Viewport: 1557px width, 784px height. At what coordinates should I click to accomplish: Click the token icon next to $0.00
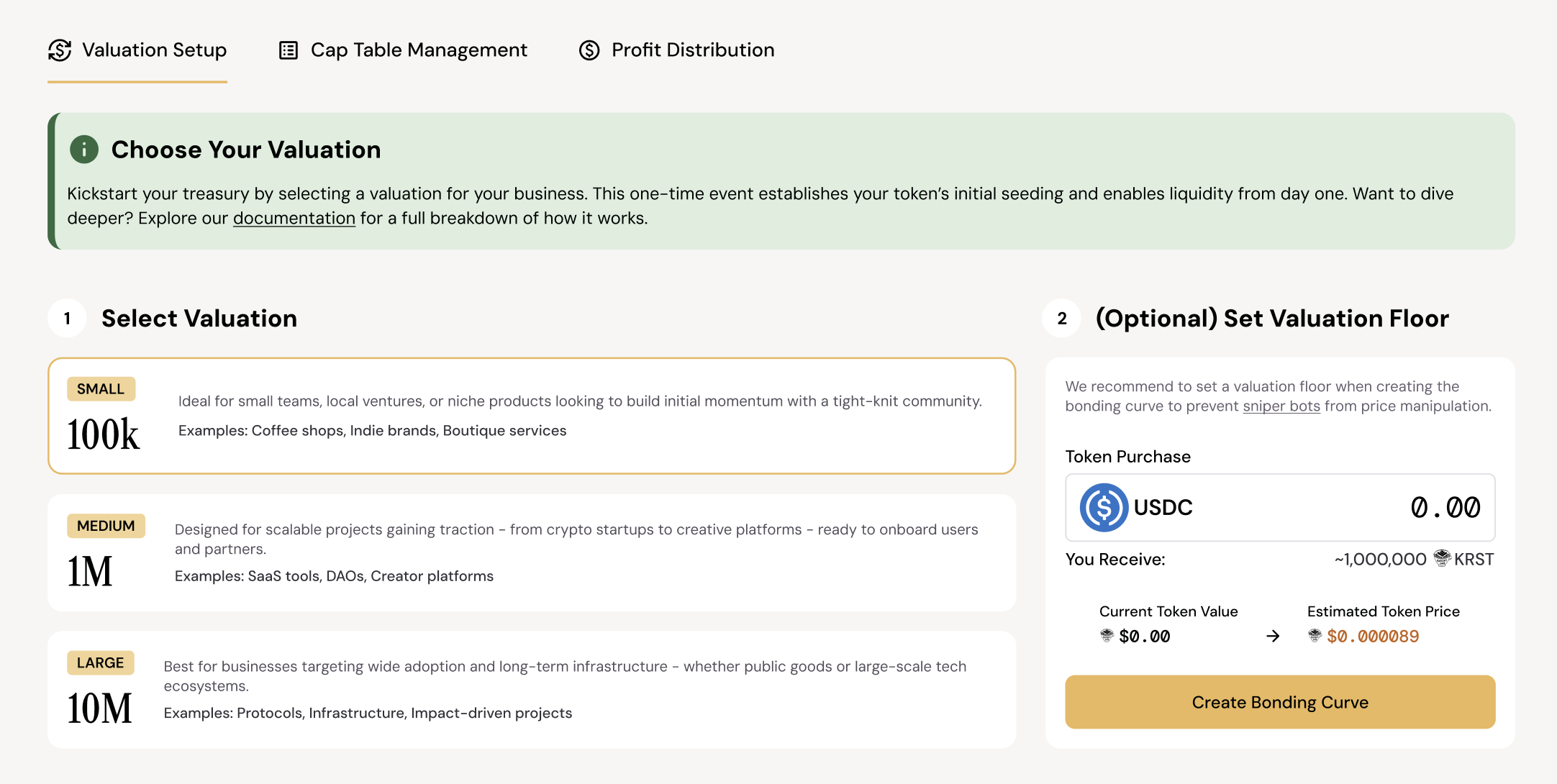point(1107,635)
